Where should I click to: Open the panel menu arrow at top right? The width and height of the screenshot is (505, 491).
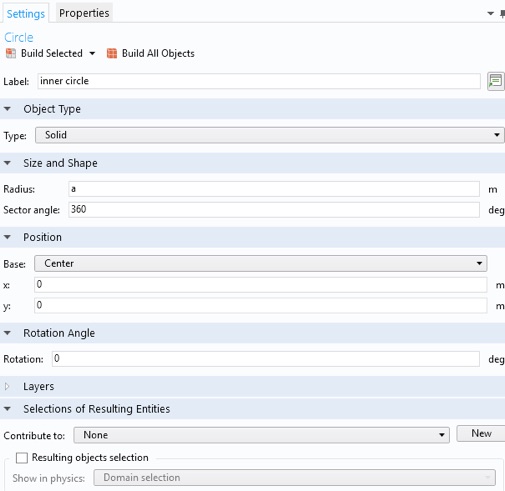click(490, 13)
